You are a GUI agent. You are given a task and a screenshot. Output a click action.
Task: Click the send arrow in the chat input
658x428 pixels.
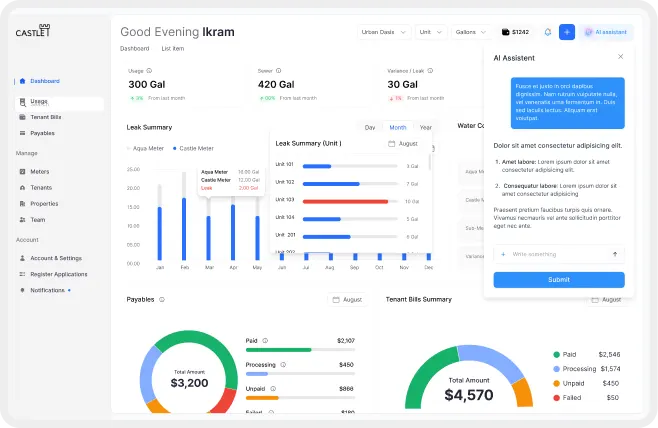[615, 254]
